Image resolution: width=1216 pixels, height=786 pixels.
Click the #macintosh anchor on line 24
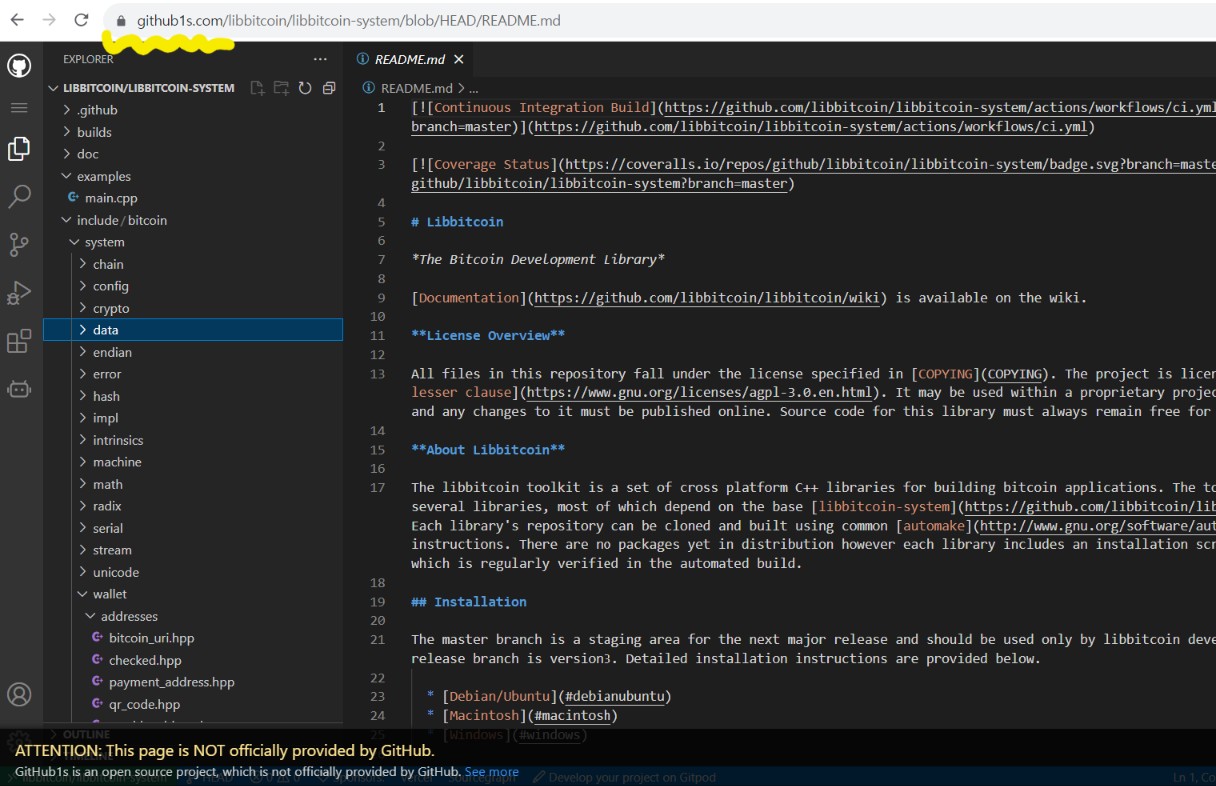572,715
